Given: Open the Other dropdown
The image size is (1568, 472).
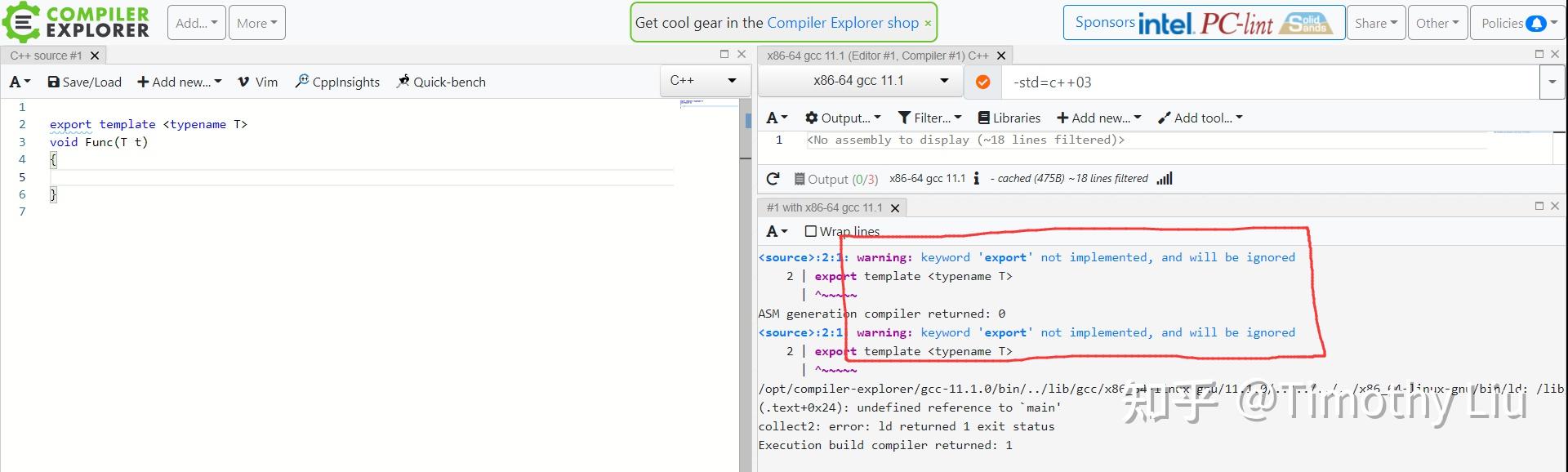Looking at the screenshot, I should 1437,23.
